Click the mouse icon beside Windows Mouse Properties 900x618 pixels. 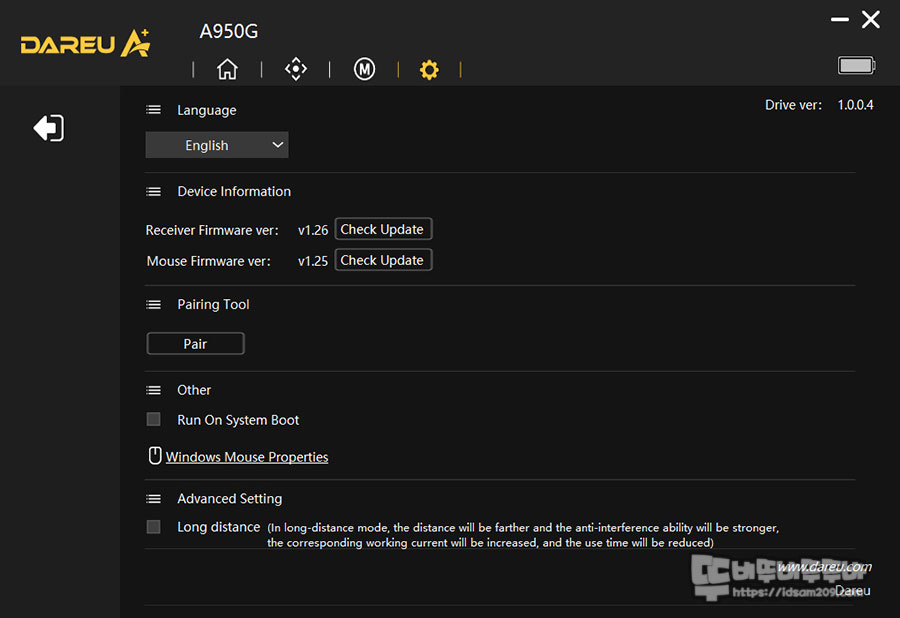pyautogui.click(x=154, y=456)
